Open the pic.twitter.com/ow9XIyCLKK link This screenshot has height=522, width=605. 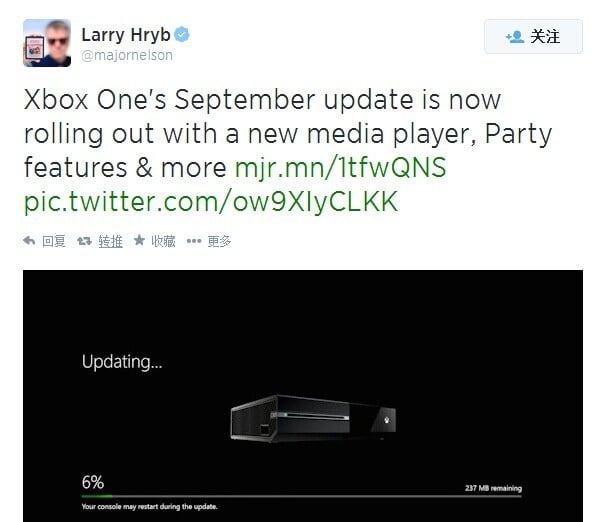[211, 201]
